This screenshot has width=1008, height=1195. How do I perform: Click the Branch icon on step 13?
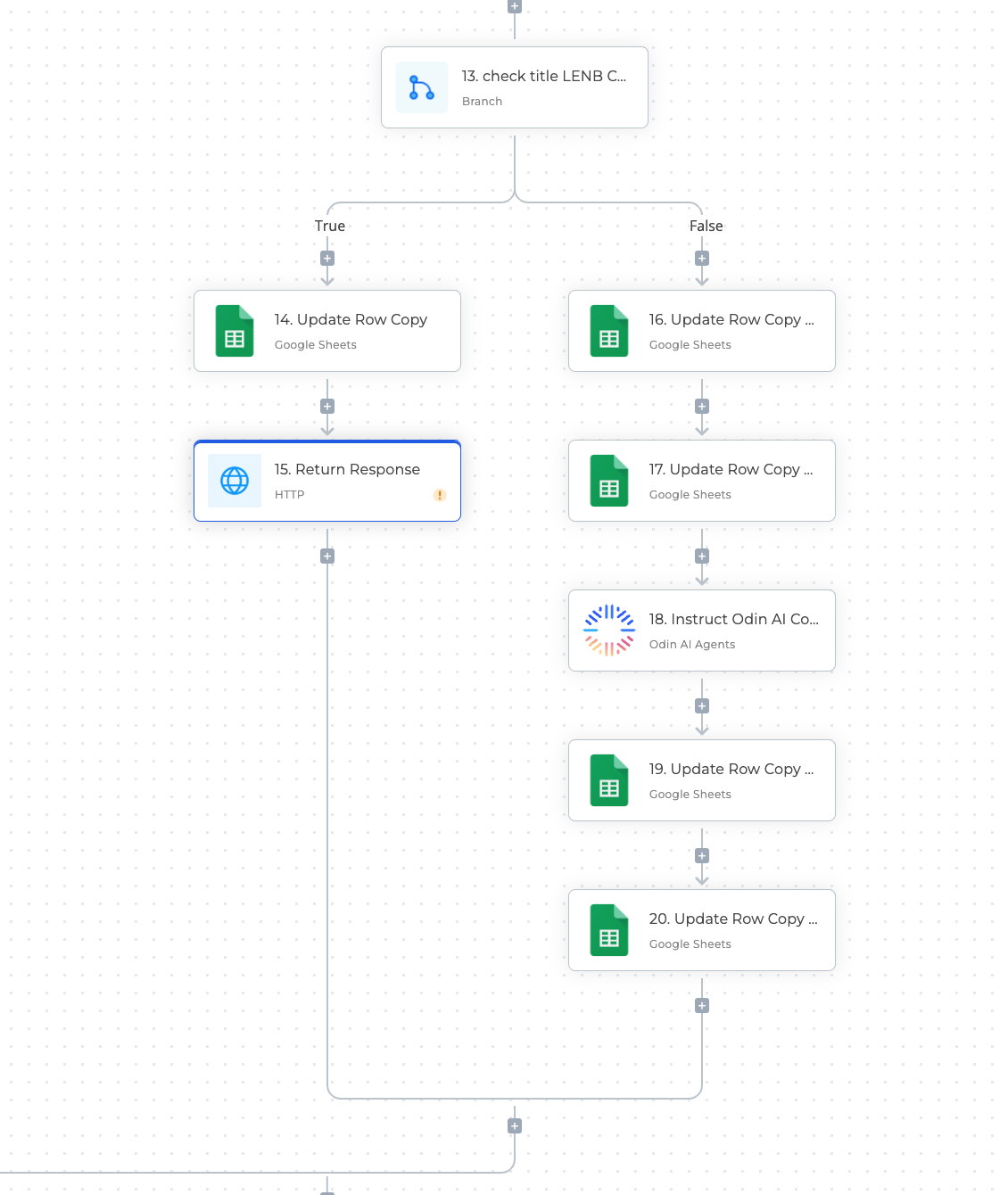(x=421, y=87)
